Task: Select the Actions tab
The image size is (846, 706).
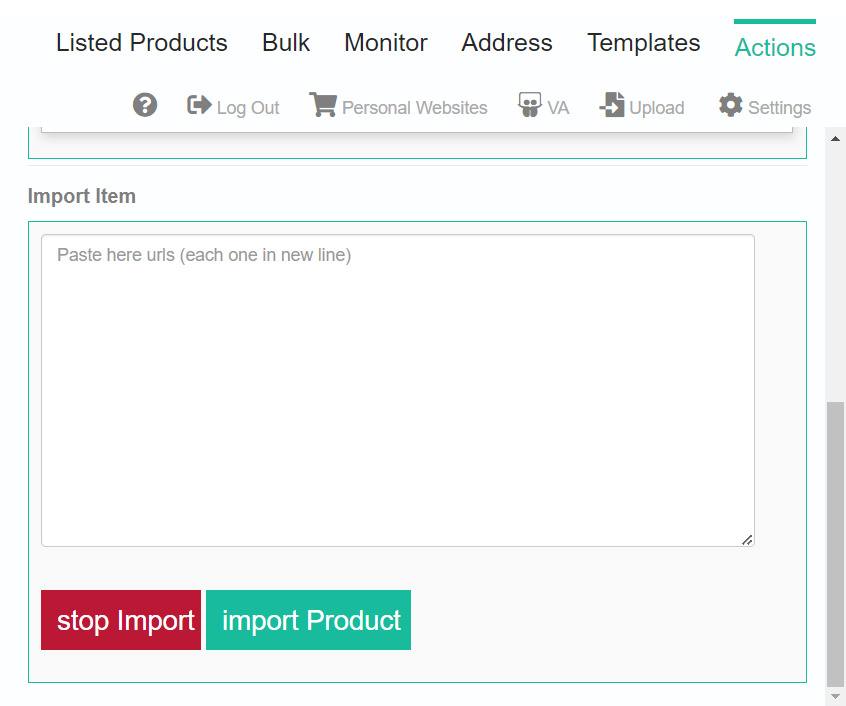Action: 775,47
